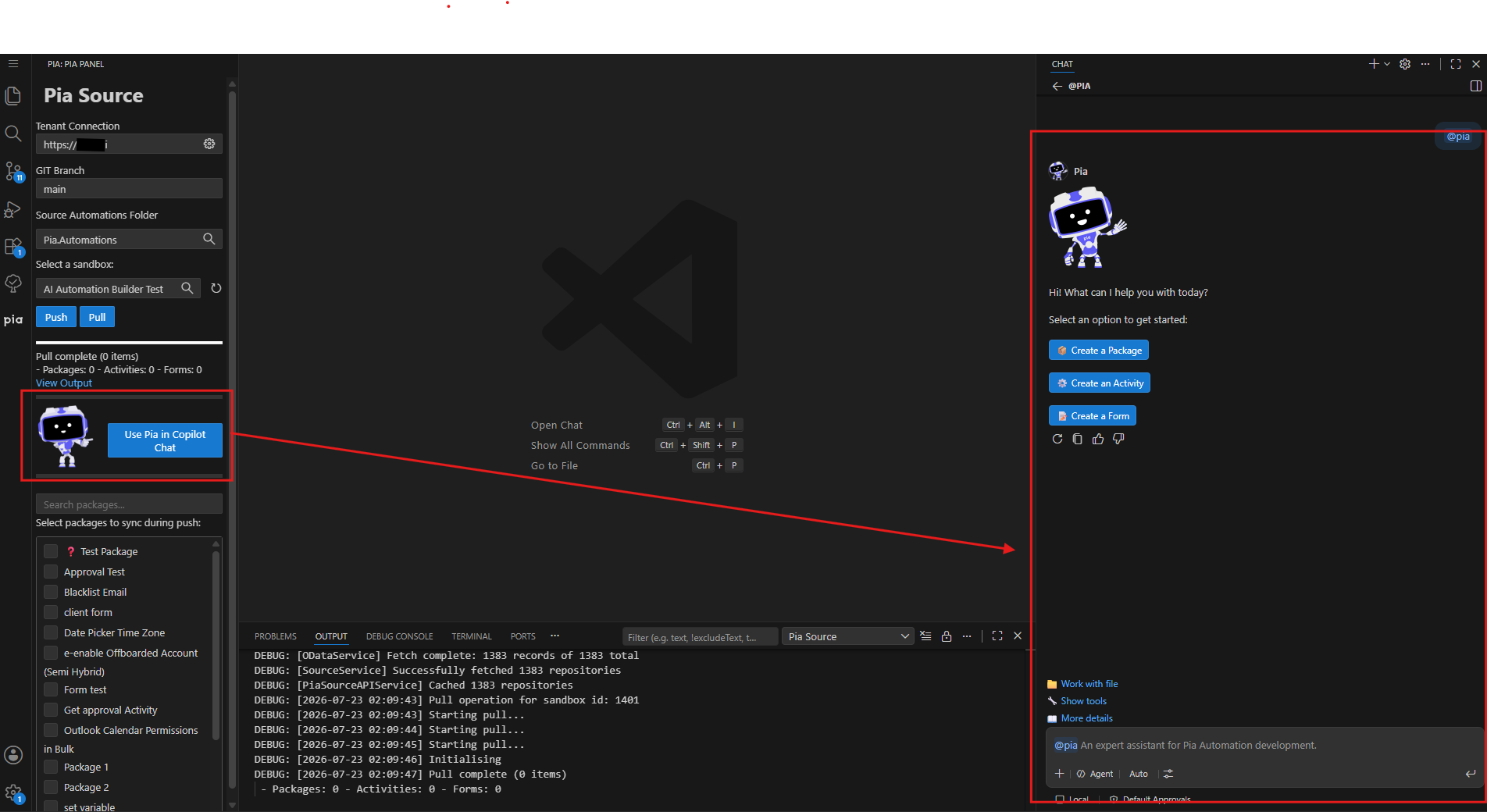The image size is (1487, 812).
Task: Click the package list scrollbar
Action: (216, 644)
